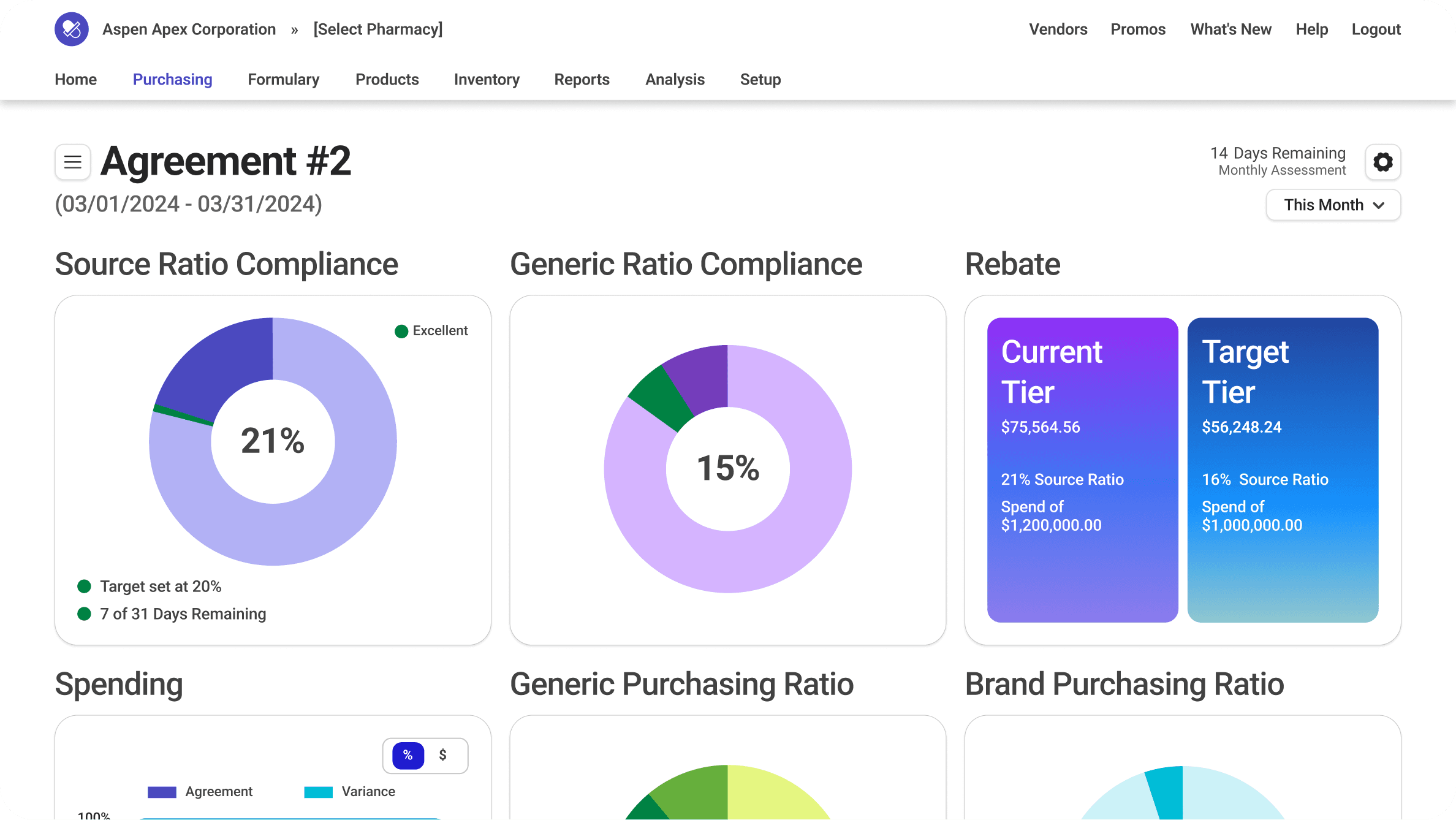This screenshot has width=1456, height=820.
Task: Open the Select Pharmacy selector
Action: (x=377, y=29)
